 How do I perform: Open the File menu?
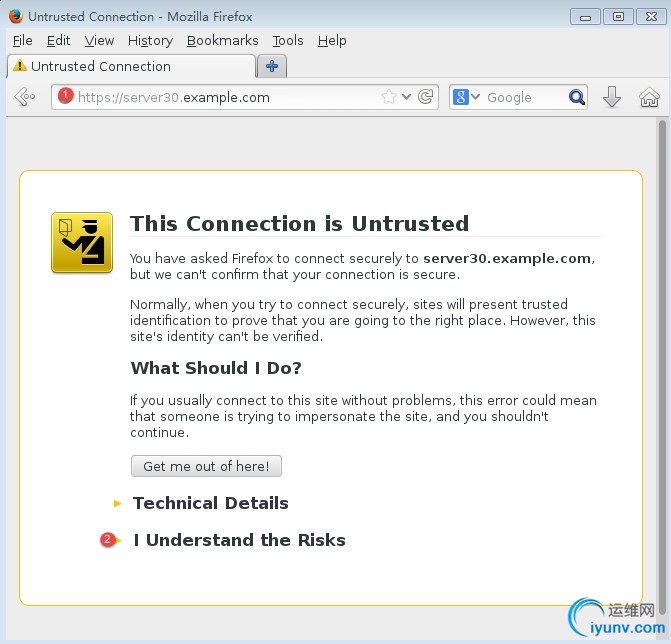[x=23, y=41]
